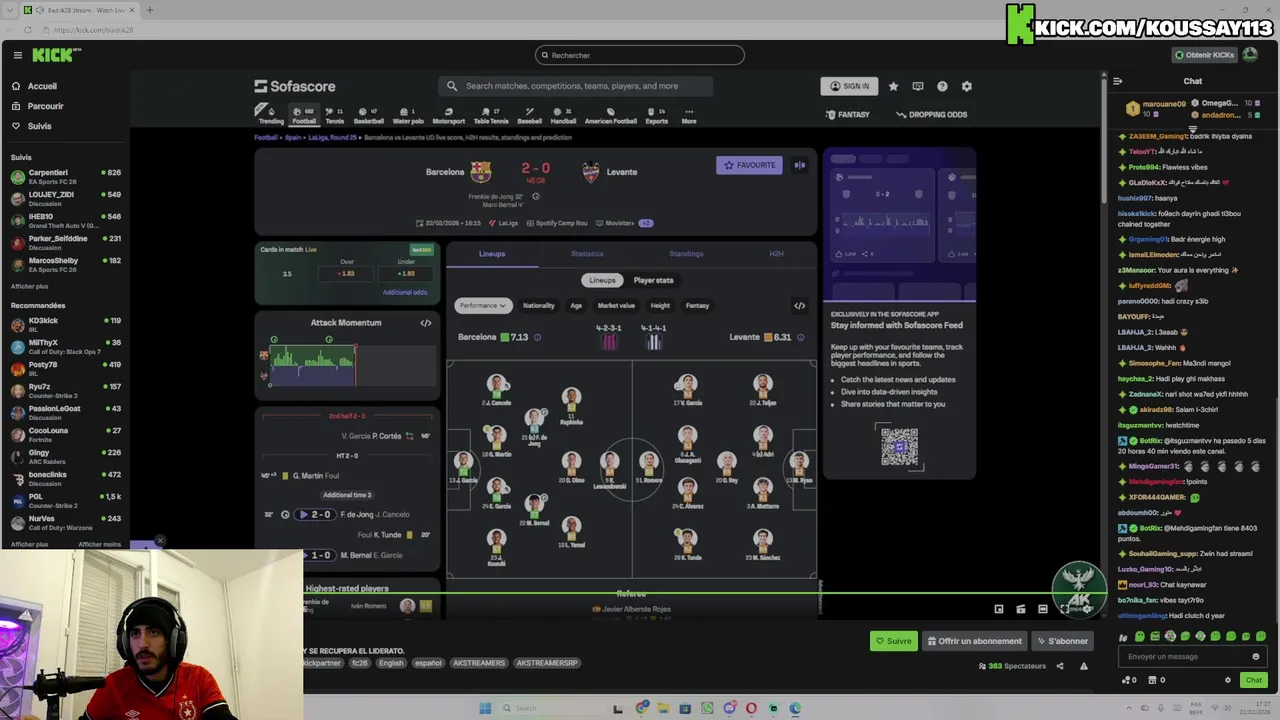Click Under 1.83 odds box
1280x720 pixels.
(x=406, y=273)
